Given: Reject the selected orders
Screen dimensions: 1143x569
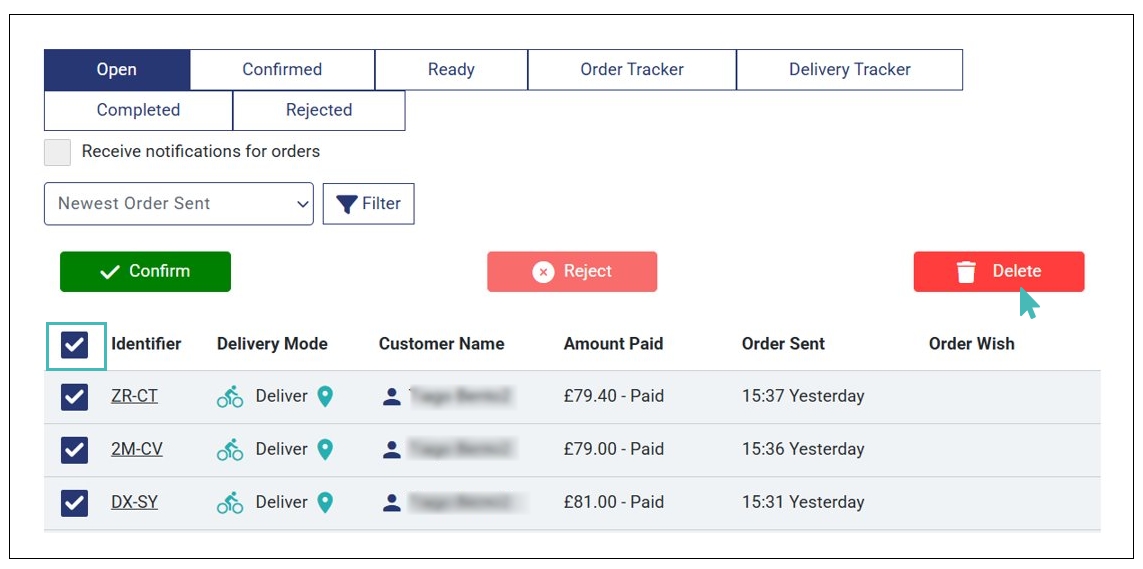Looking at the screenshot, I should tap(572, 272).
